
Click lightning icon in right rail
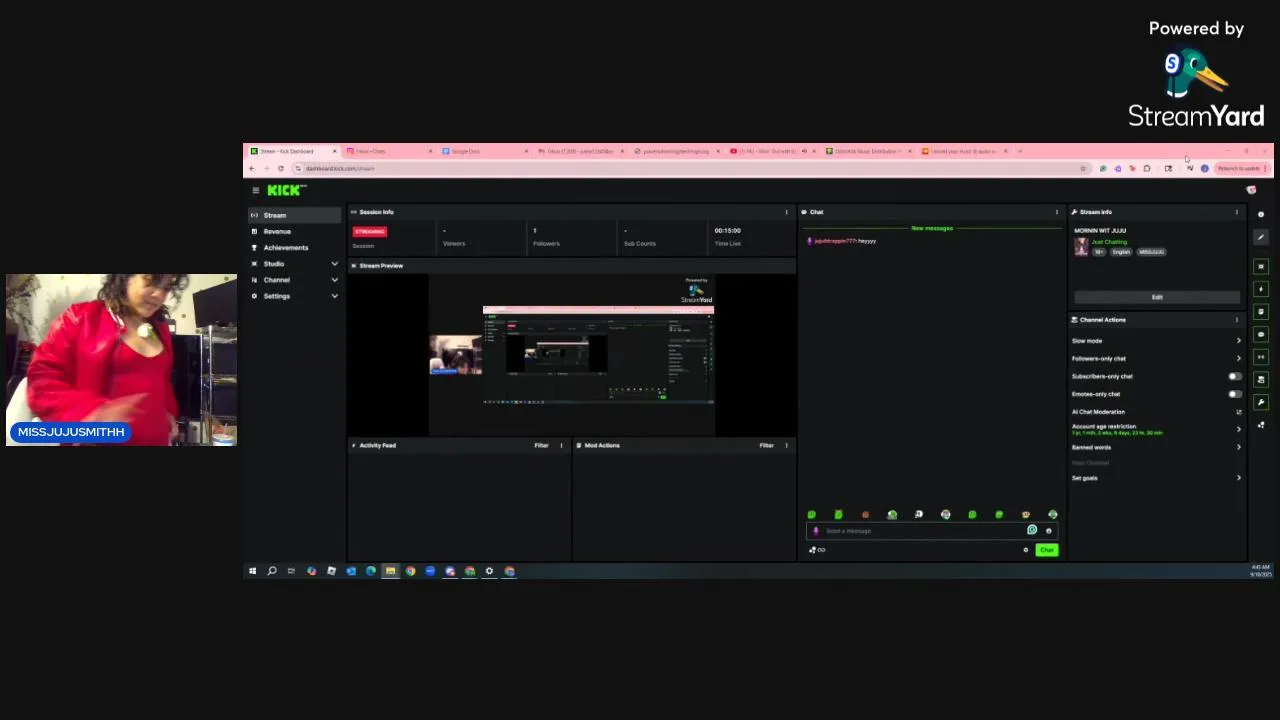(1261, 289)
